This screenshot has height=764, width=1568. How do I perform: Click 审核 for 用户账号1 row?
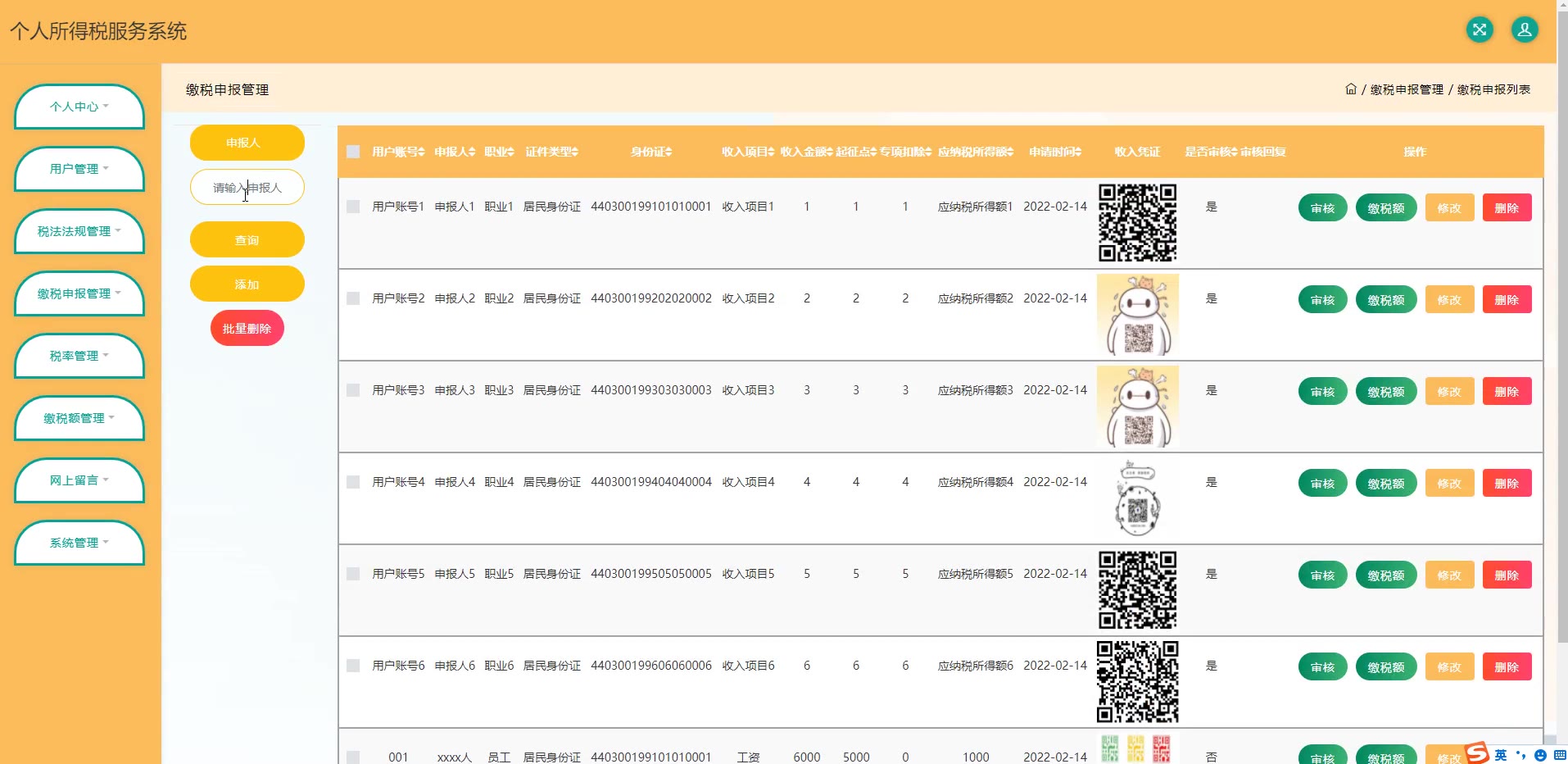[x=1323, y=207]
